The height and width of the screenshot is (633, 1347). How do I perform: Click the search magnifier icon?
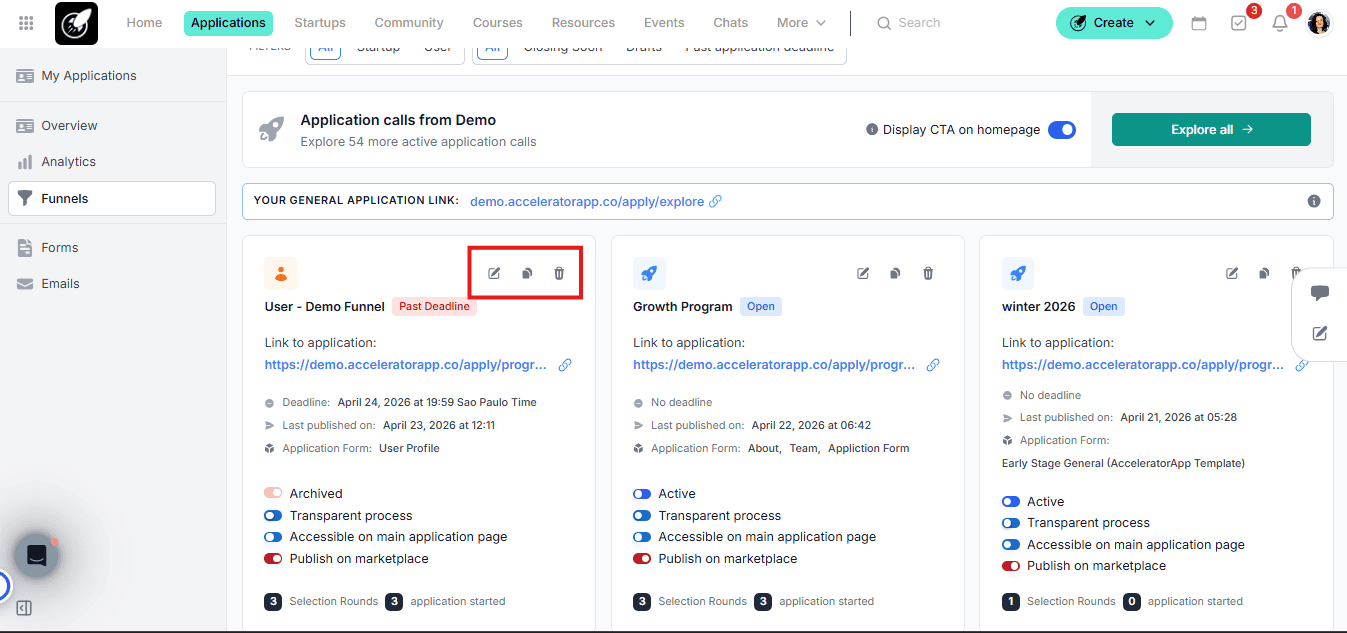(884, 23)
